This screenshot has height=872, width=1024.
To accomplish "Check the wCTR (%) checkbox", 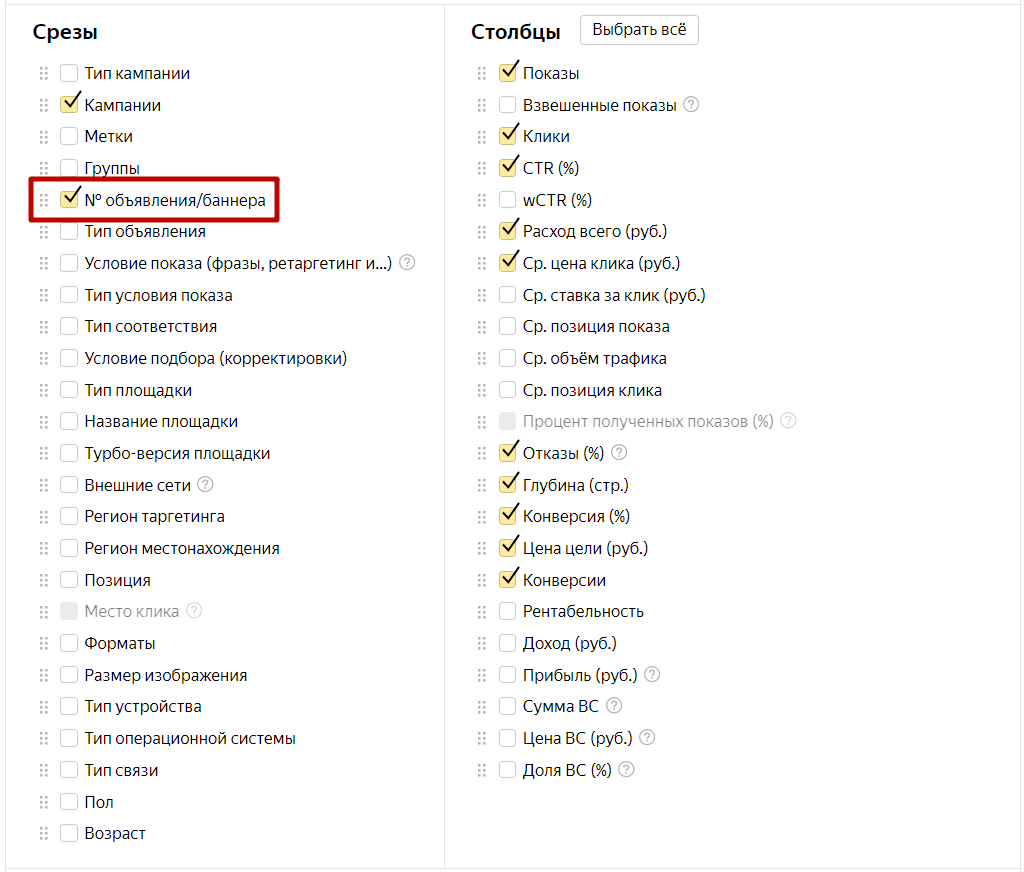I will [x=507, y=200].
